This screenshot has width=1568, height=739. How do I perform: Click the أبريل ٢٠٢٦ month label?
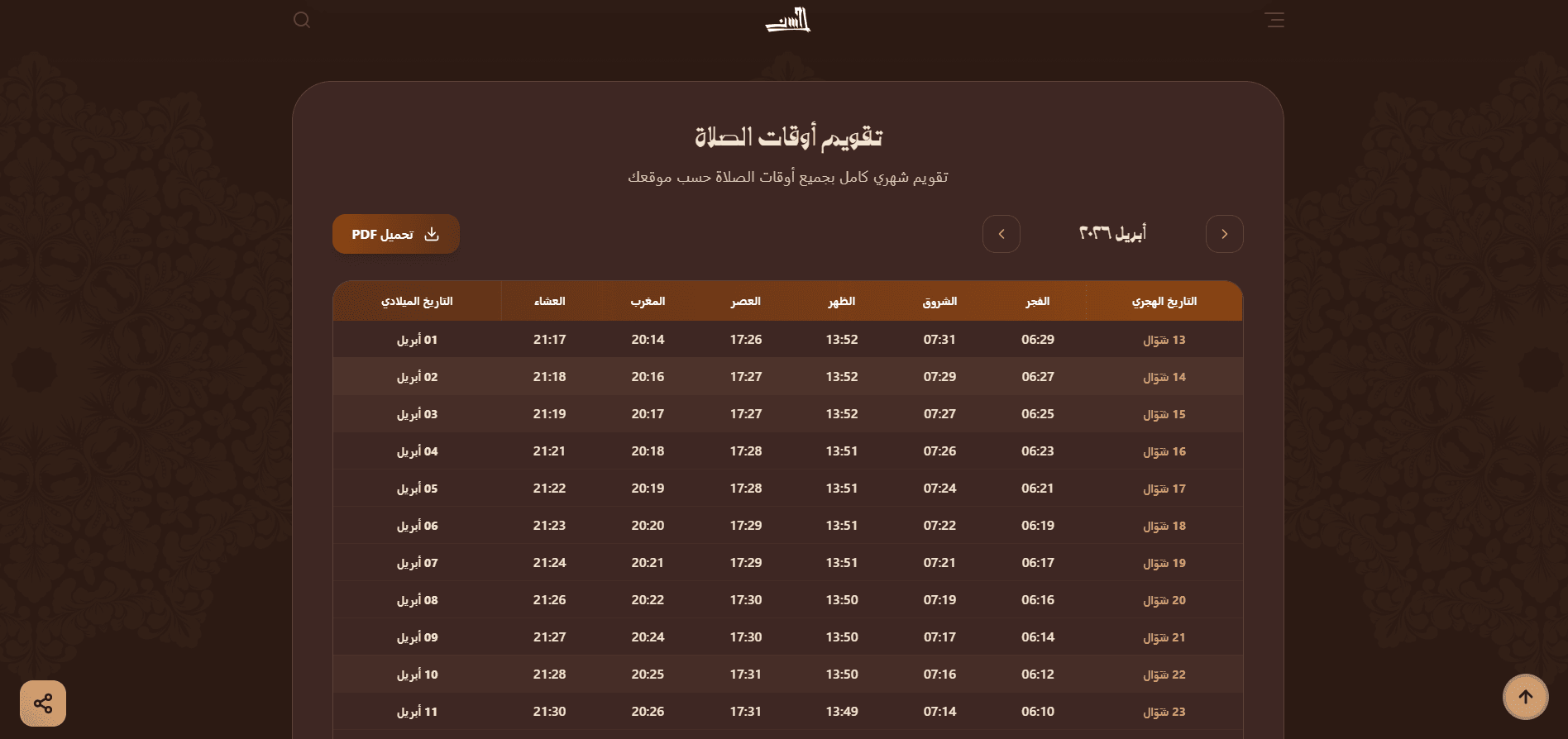pyautogui.click(x=1112, y=234)
